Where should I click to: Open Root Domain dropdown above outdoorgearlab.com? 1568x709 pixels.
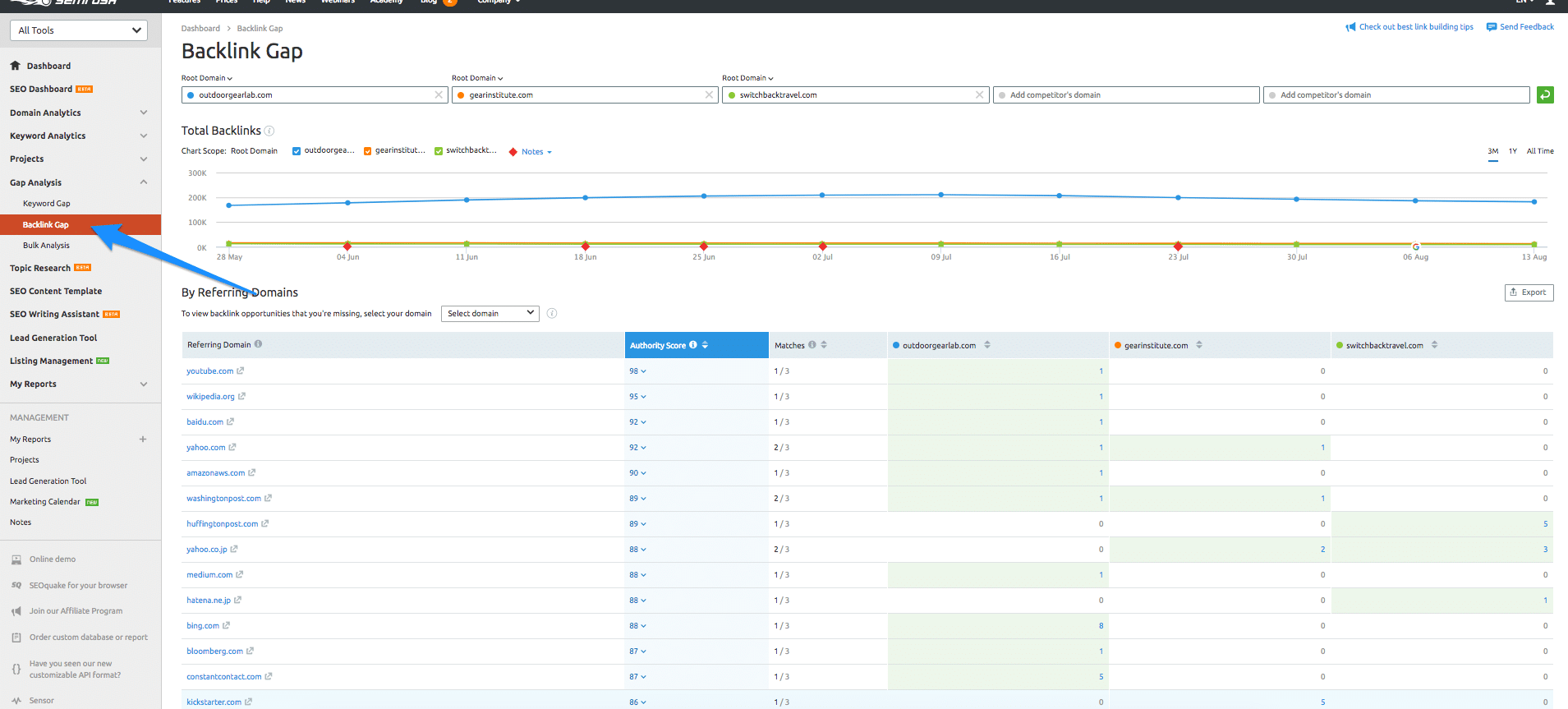207,78
